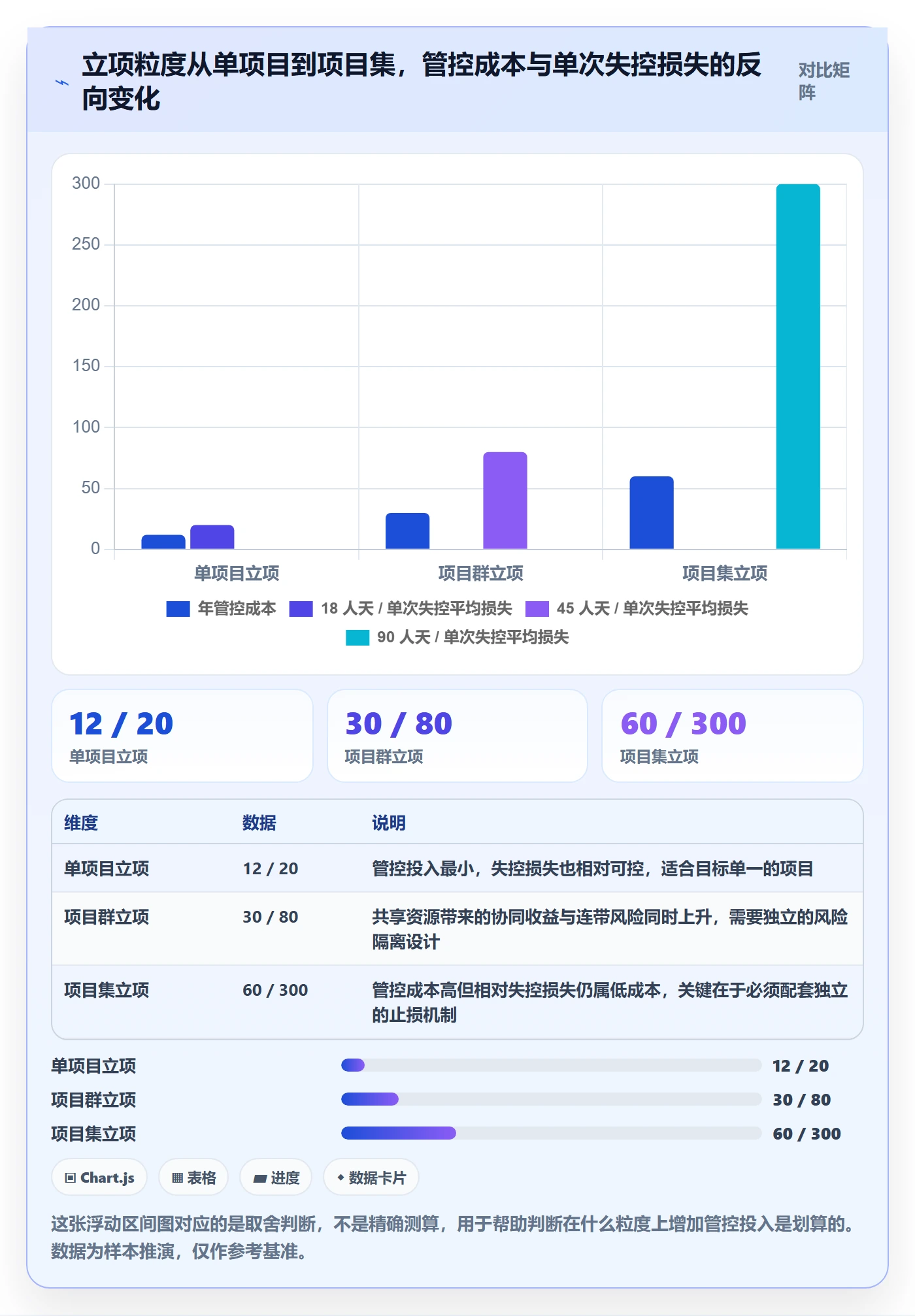The height and width of the screenshot is (1316, 915).
Task: Click 90 人天 / 单次失控平均损失 legend label
Action: (x=473, y=638)
